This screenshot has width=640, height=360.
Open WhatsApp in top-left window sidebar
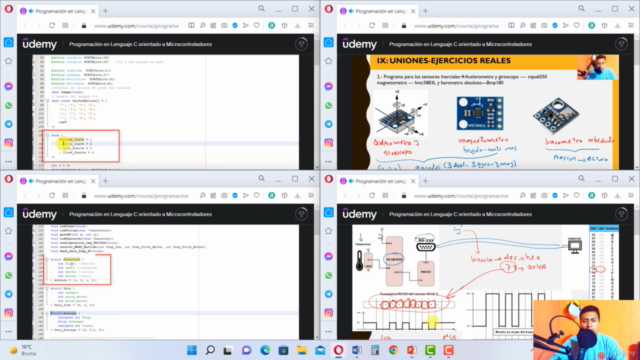click(9, 105)
